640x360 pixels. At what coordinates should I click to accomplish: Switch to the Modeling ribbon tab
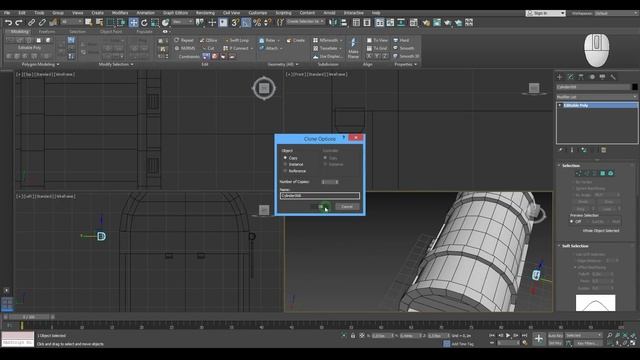tap(19, 31)
